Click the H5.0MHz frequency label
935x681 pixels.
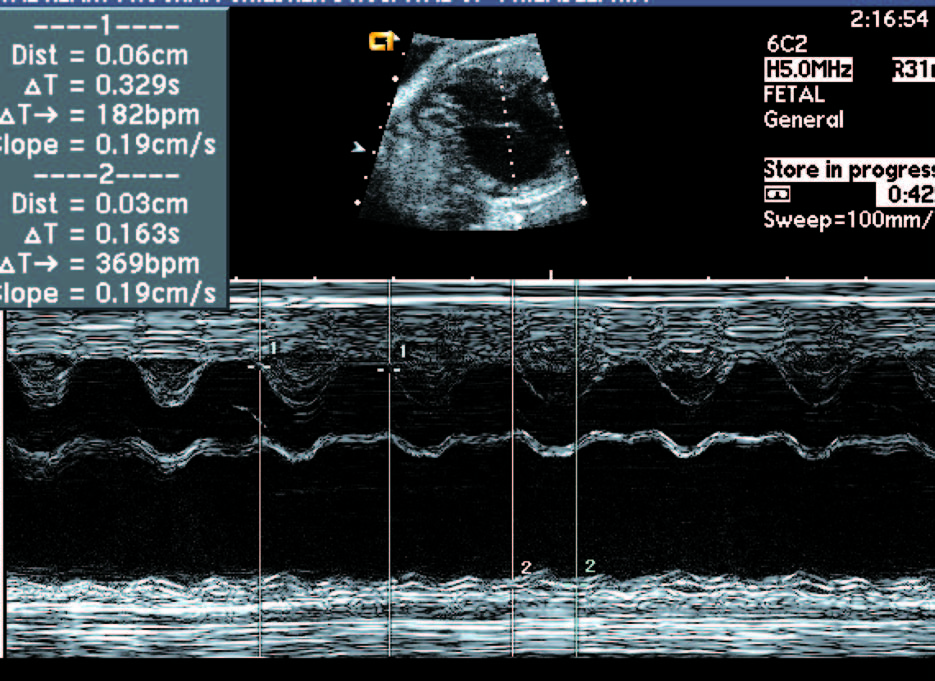point(808,69)
